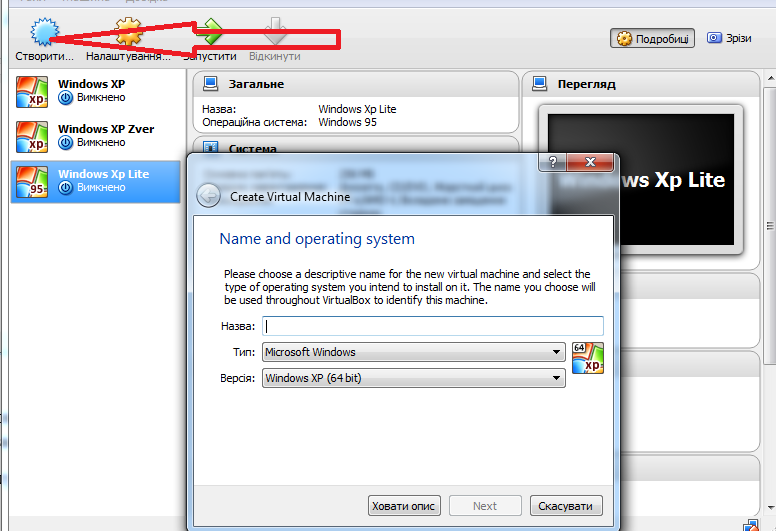Click the Name and operating system heading
This screenshot has width=776, height=531.
317,239
